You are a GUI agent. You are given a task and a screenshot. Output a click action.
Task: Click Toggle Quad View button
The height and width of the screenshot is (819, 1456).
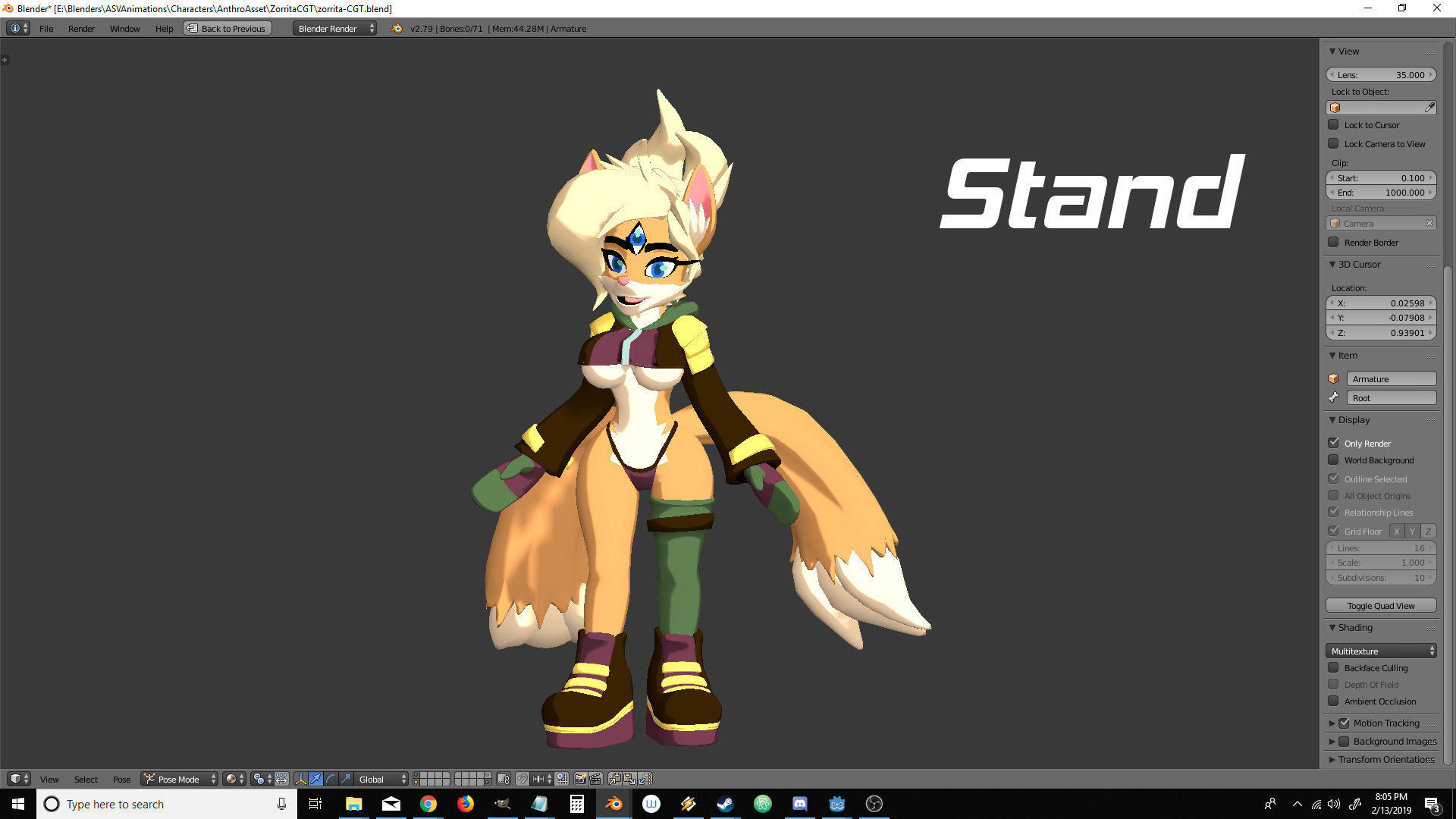pos(1381,605)
